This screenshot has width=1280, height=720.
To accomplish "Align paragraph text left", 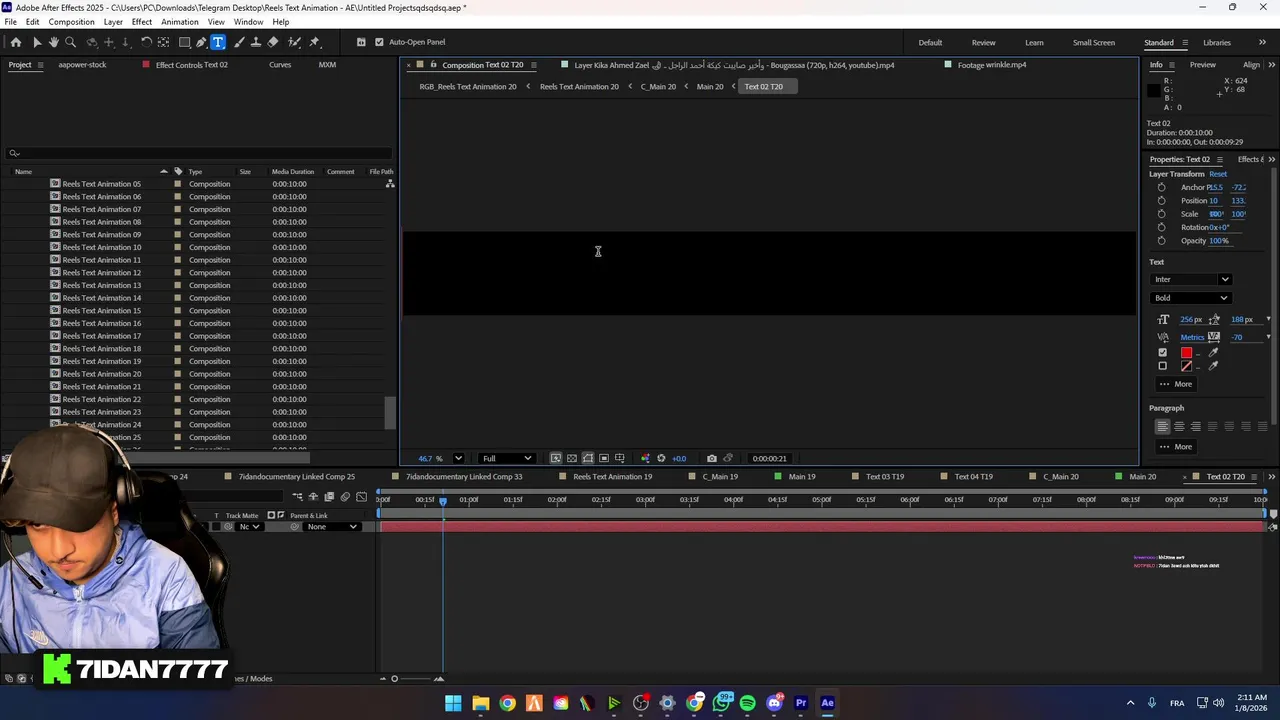I will (1162, 426).
